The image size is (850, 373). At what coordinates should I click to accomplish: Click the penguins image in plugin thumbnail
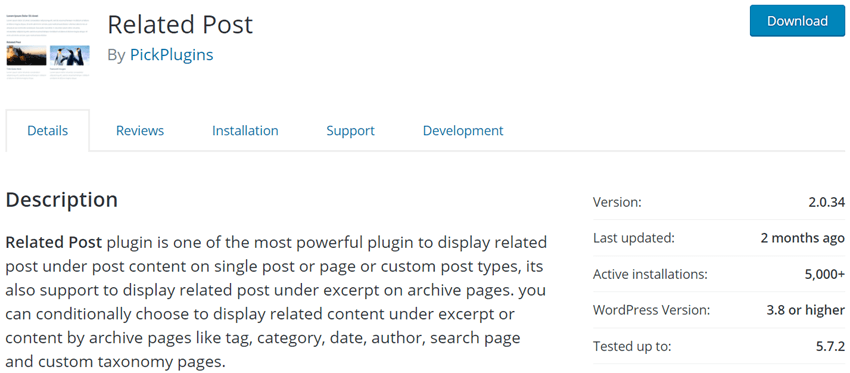pos(69,55)
